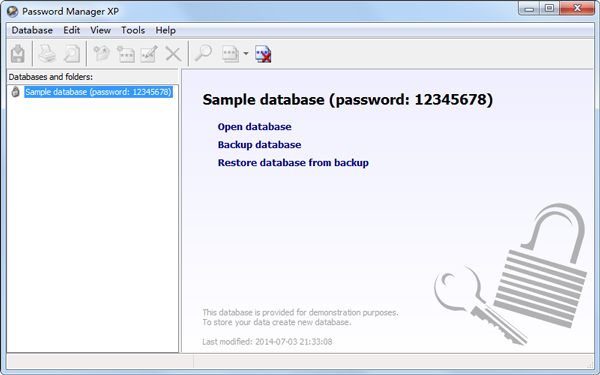The width and height of the screenshot is (600, 375).
Task: Click 'This database is provided for demonstration' text
Action: tap(300, 313)
